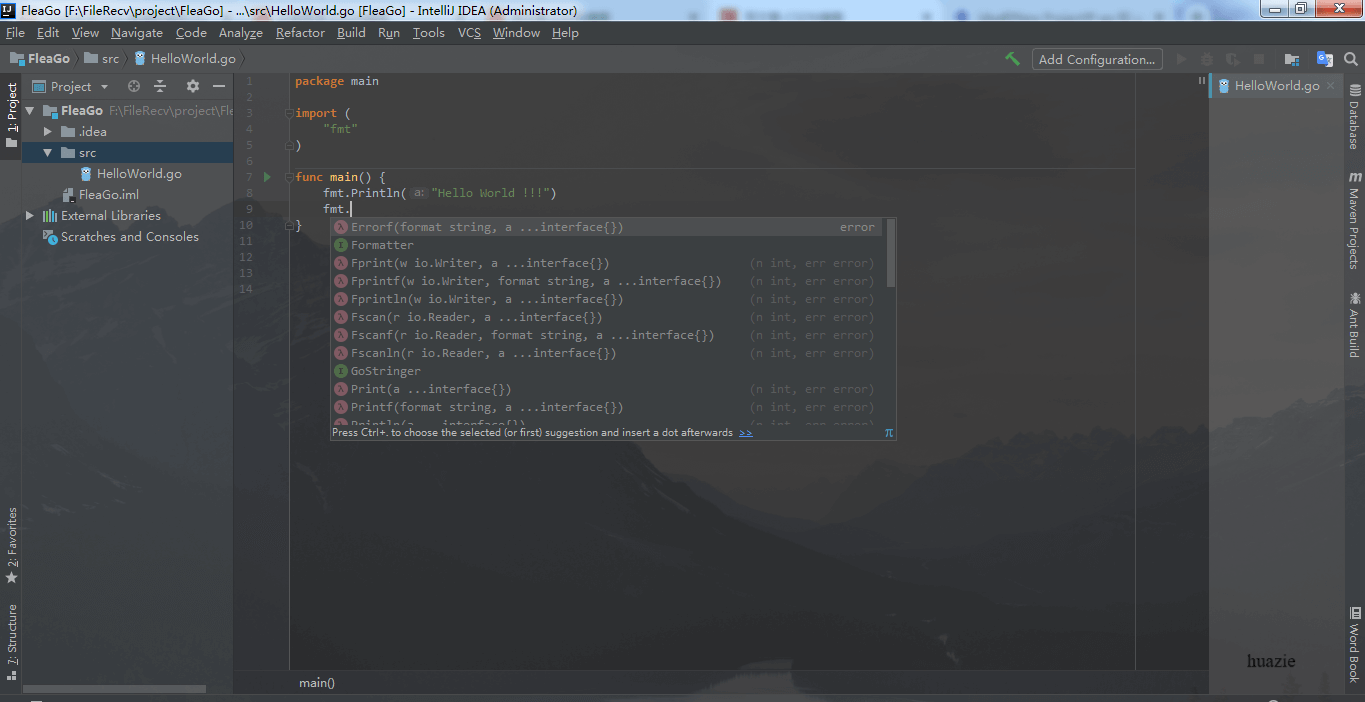Open the Word Book side panel

tap(1354, 644)
